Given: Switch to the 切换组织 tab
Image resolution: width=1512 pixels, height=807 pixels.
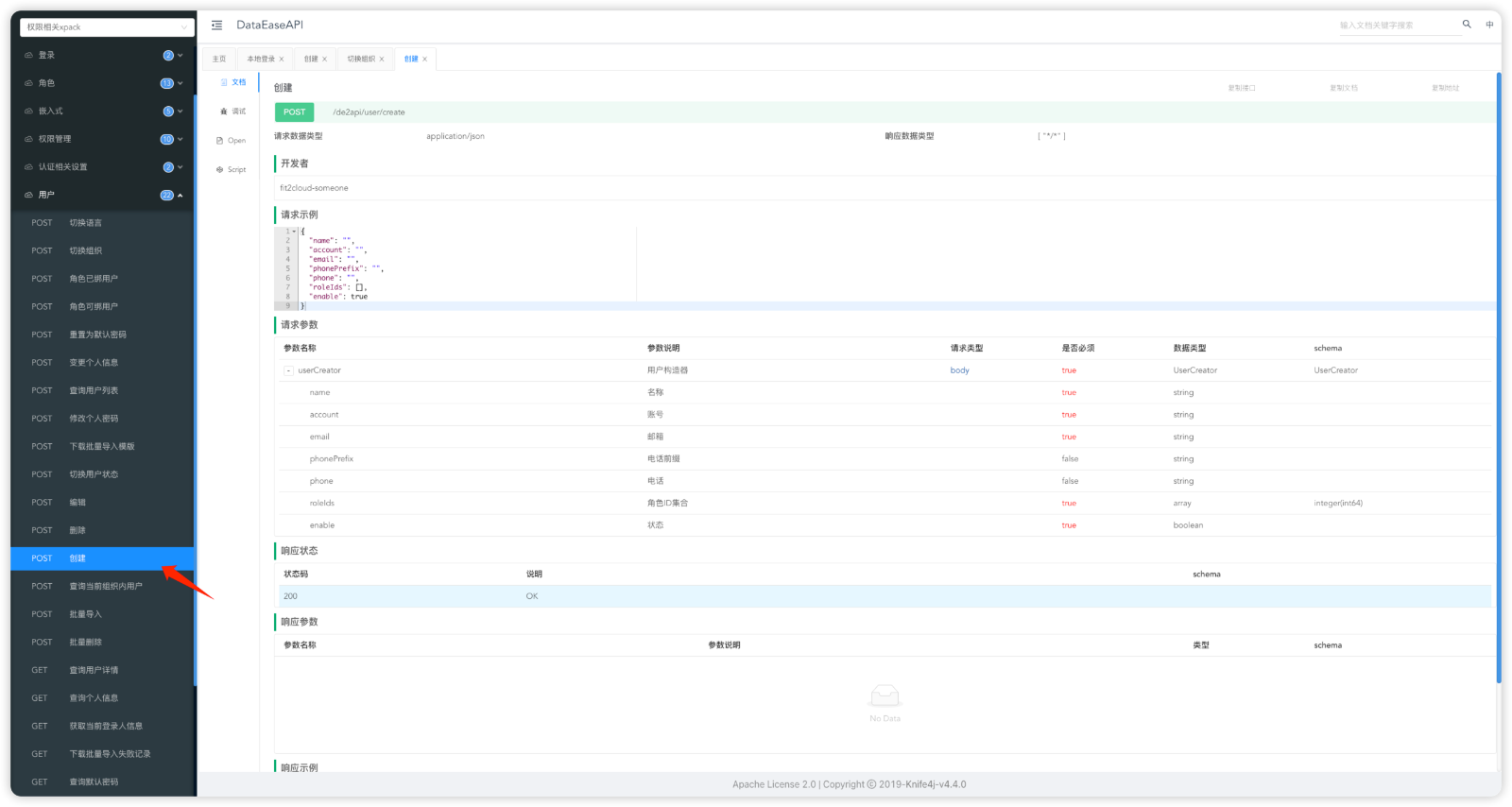Looking at the screenshot, I should [x=361, y=59].
